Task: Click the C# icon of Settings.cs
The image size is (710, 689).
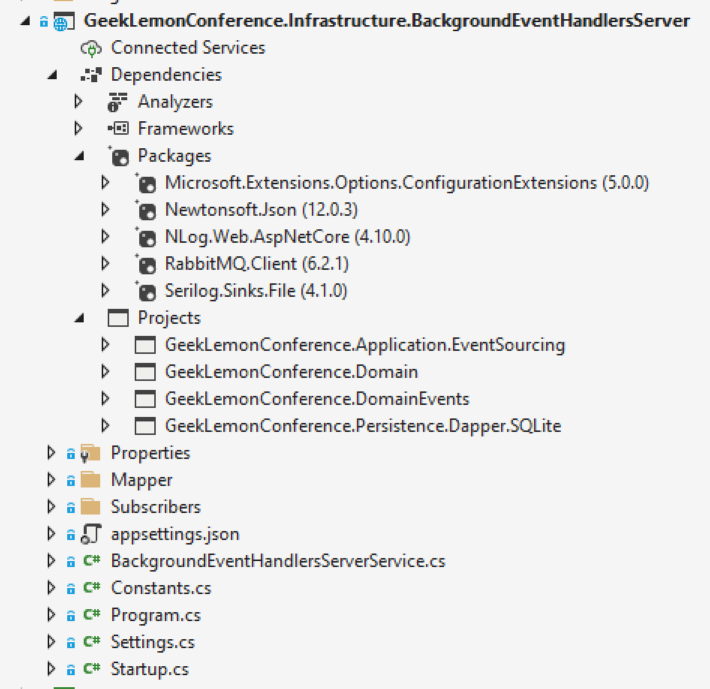Action: point(92,642)
